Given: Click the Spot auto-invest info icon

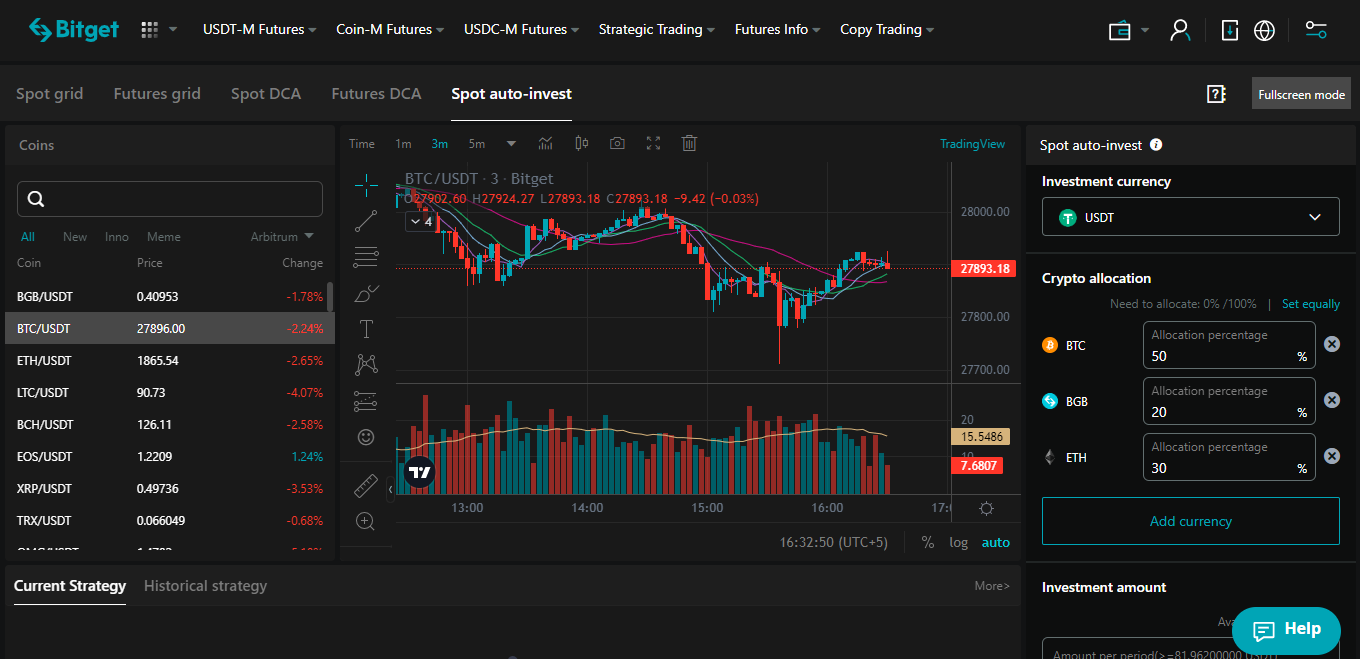Looking at the screenshot, I should pyautogui.click(x=1156, y=144).
